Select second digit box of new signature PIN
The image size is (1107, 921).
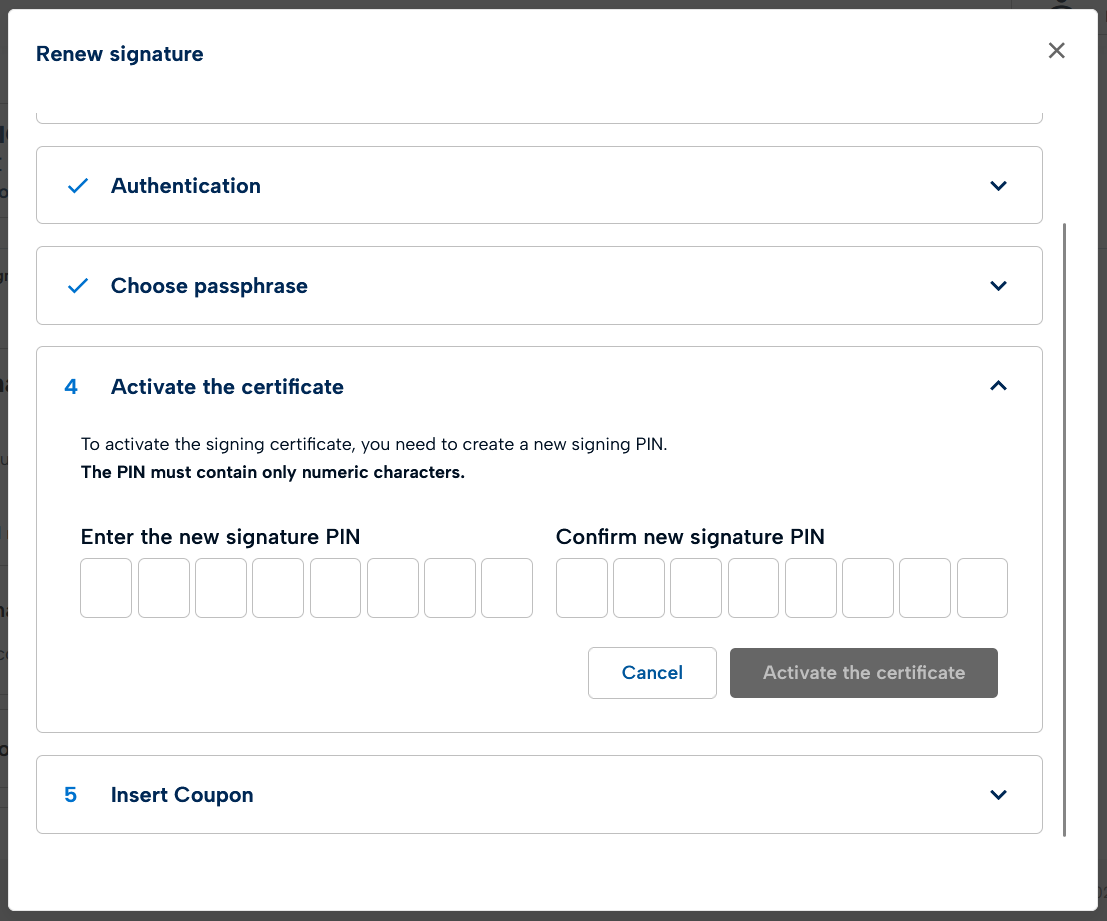click(x=164, y=588)
